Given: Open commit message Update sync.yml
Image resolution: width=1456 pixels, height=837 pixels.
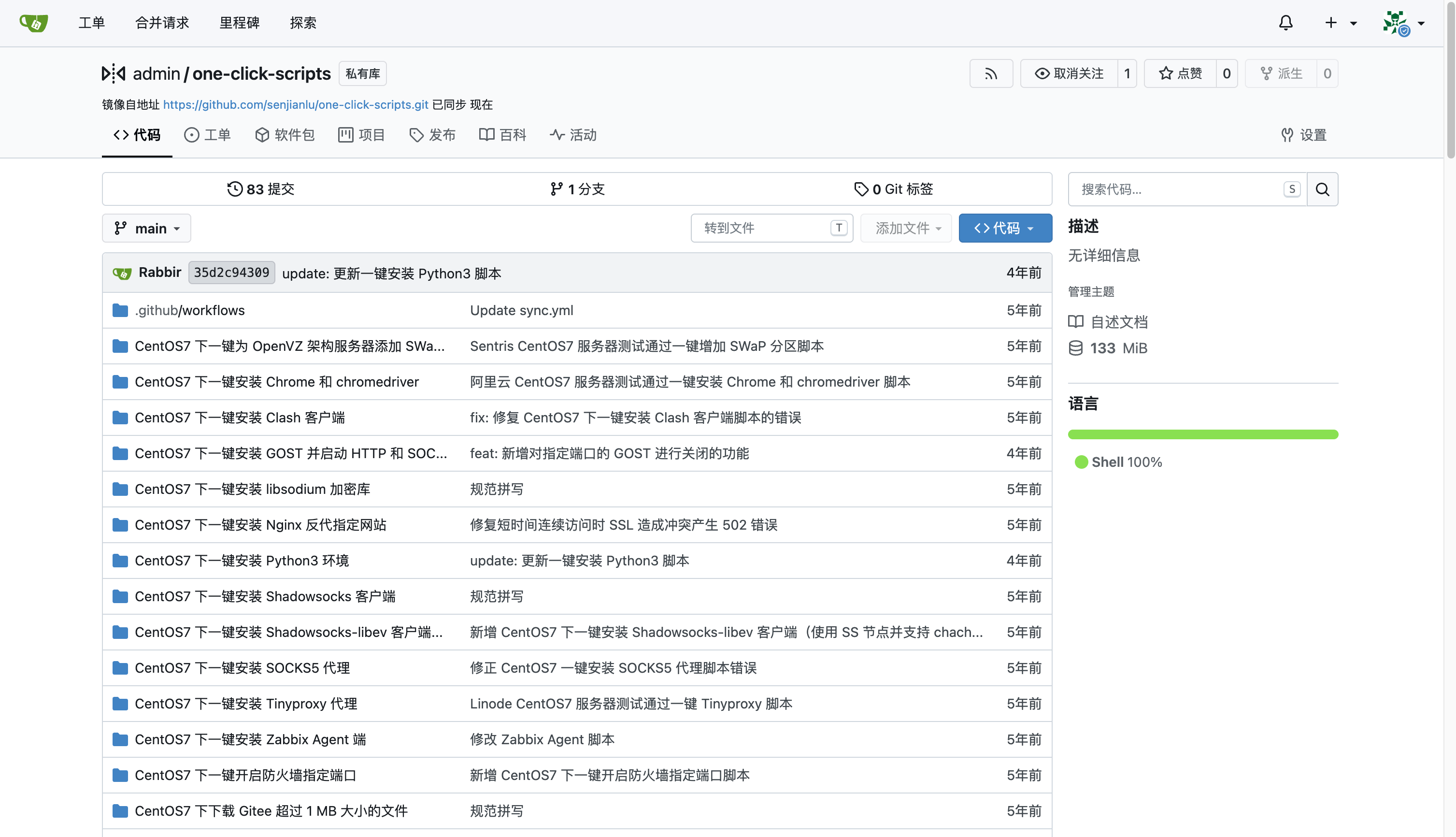Looking at the screenshot, I should click(522, 310).
